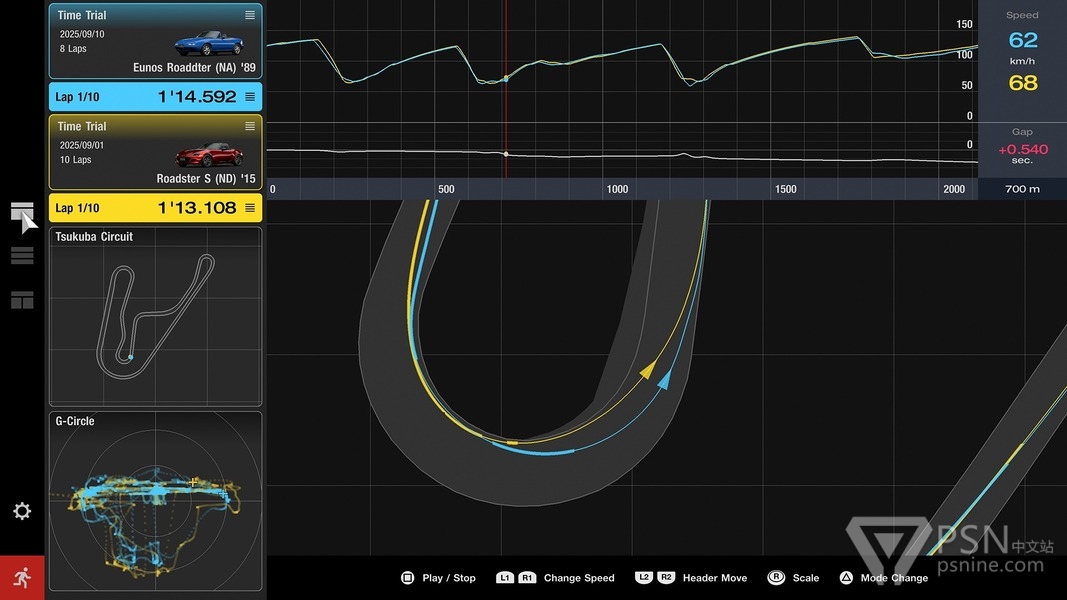1067x600 pixels.
Task: Open menu on Eunos Roadster Time Trial card
Action: (250, 15)
